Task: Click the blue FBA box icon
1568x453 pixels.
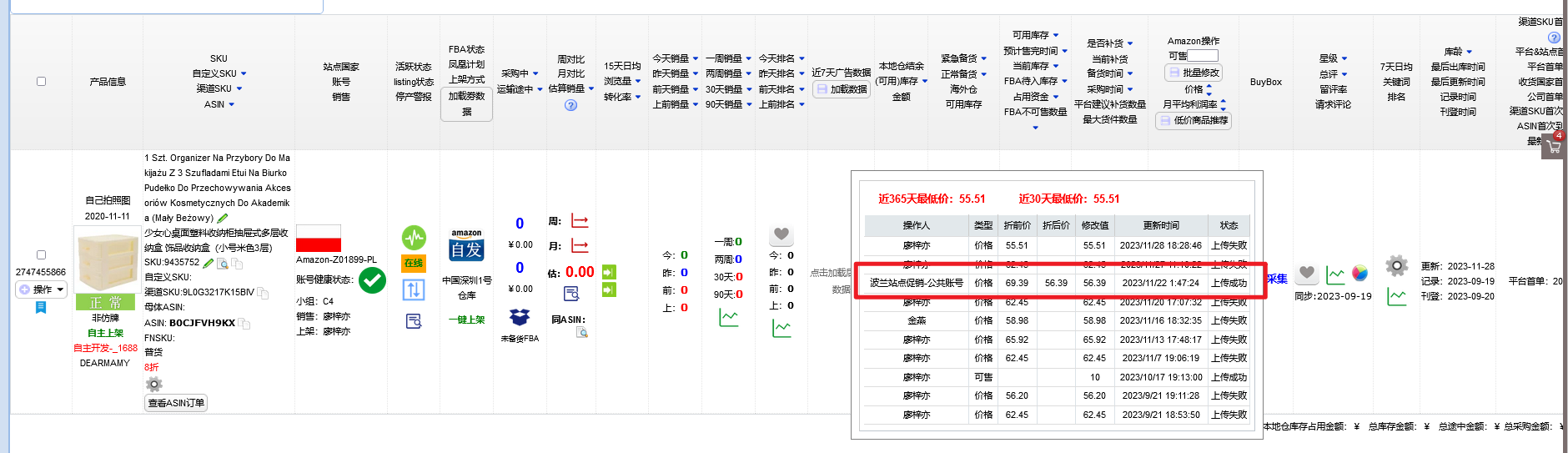Action: tap(520, 317)
